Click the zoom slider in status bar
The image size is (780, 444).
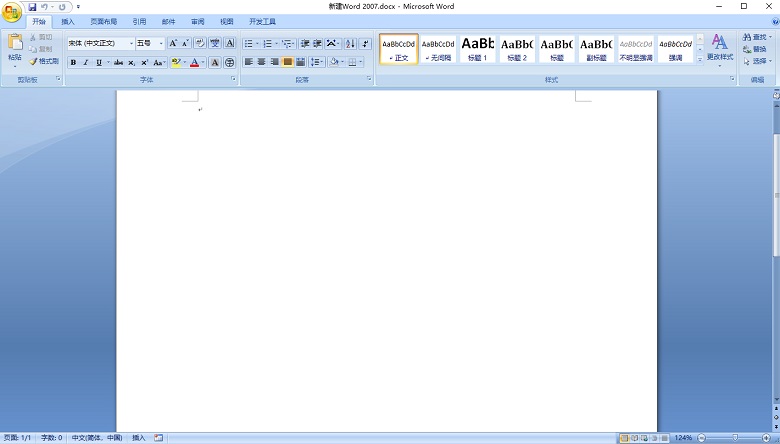tap(735, 438)
